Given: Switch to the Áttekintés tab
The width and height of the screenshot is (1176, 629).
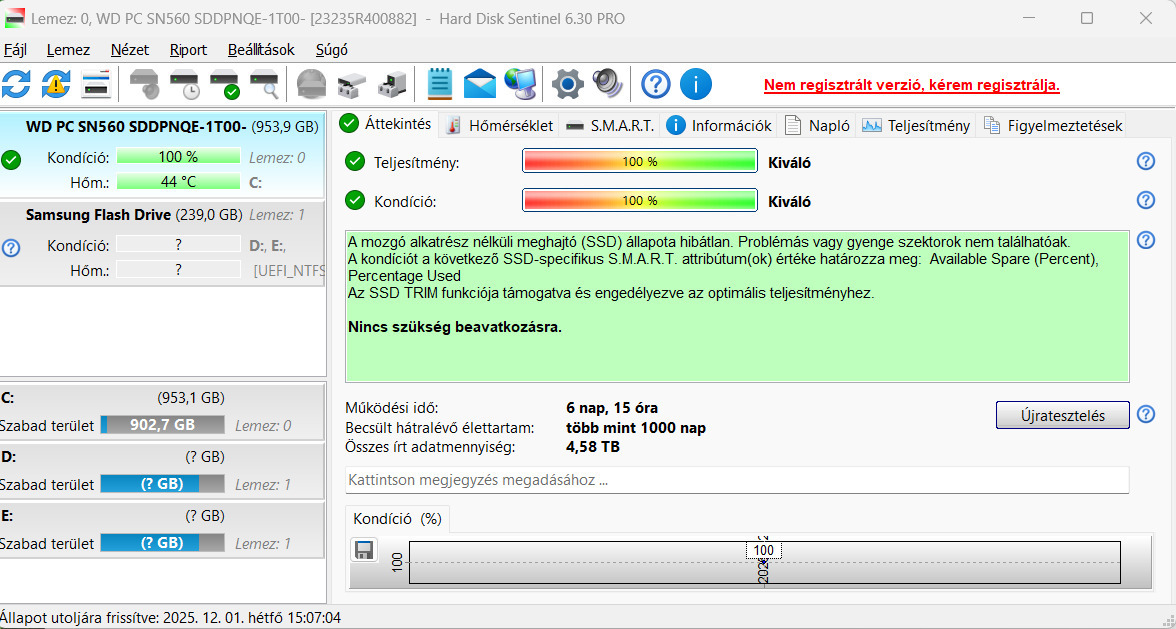Looking at the screenshot, I should pyautogui.click(x=386, y=124).
